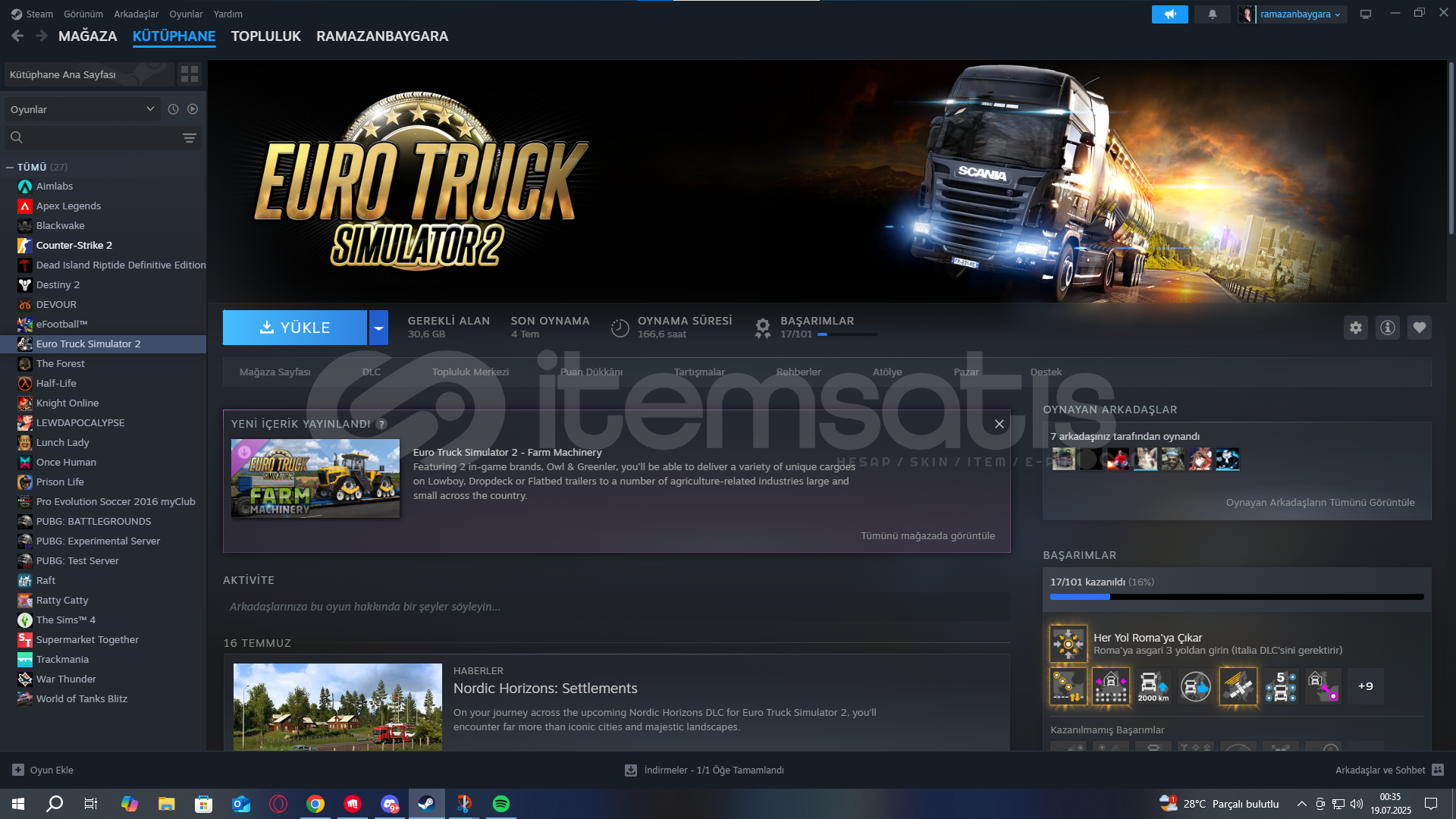Screen dimensions: 1456x819
Task: Open the Oyunlar category dropdown
Action: tap(82, 109)
